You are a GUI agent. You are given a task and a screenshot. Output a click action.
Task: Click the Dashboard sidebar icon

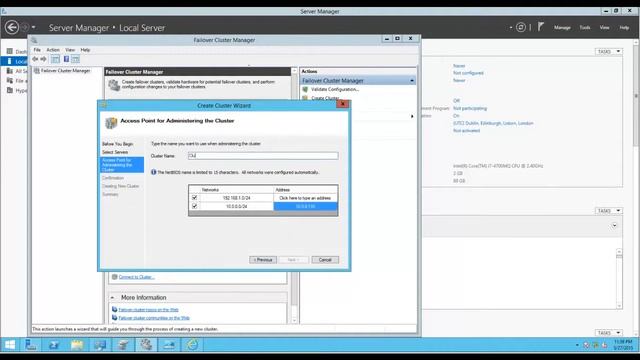[10, 51]
